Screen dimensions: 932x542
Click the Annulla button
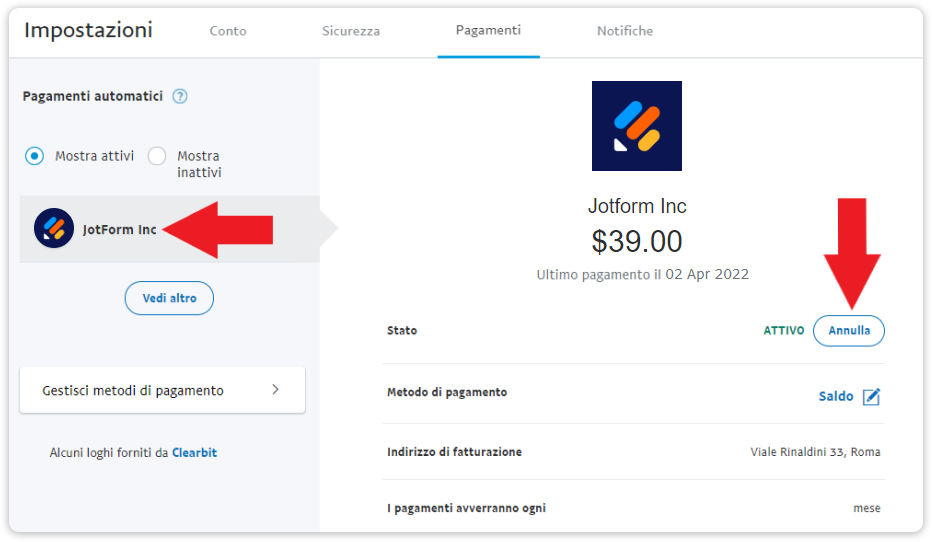pyautogui.click(x=849, y=330)
